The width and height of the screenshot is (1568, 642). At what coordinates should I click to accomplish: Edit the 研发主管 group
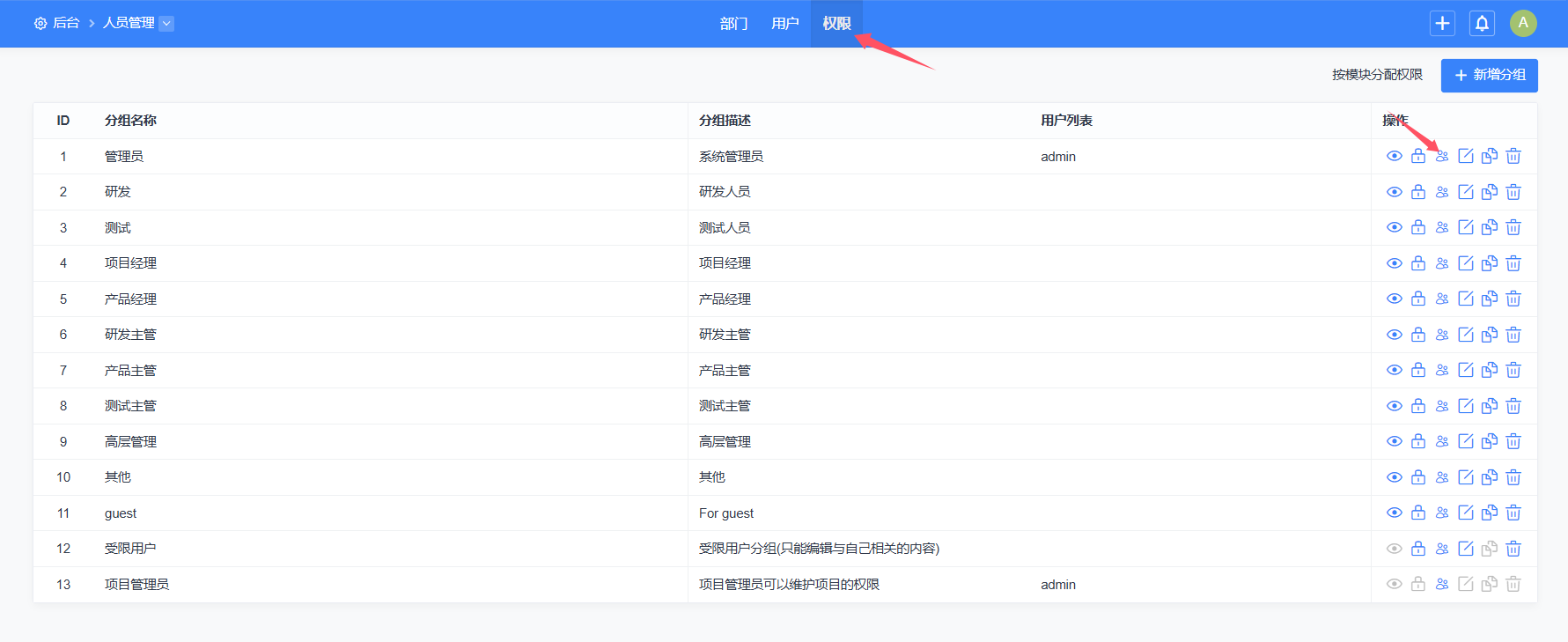coord(1466,335)
